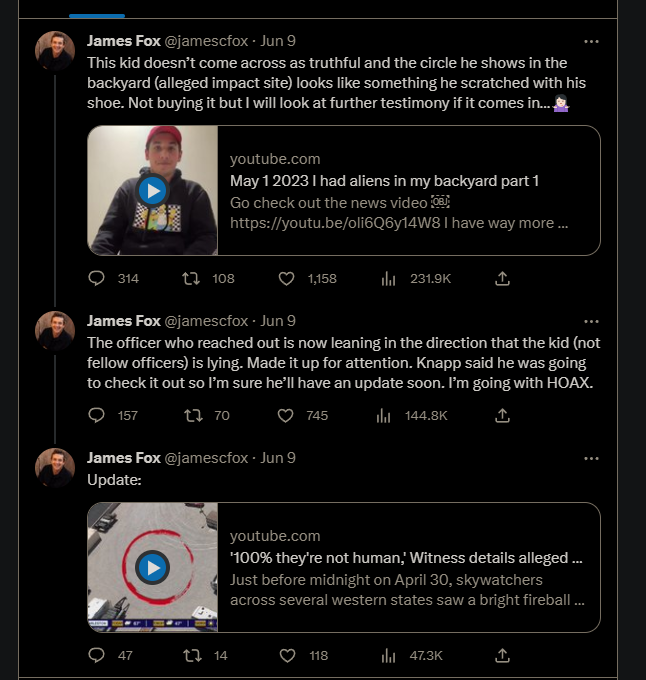Image resolution: width=646 pixels, height=680 pixels.
Task: Like the tweet with 1,158 likes
Action: pos(287,278)
